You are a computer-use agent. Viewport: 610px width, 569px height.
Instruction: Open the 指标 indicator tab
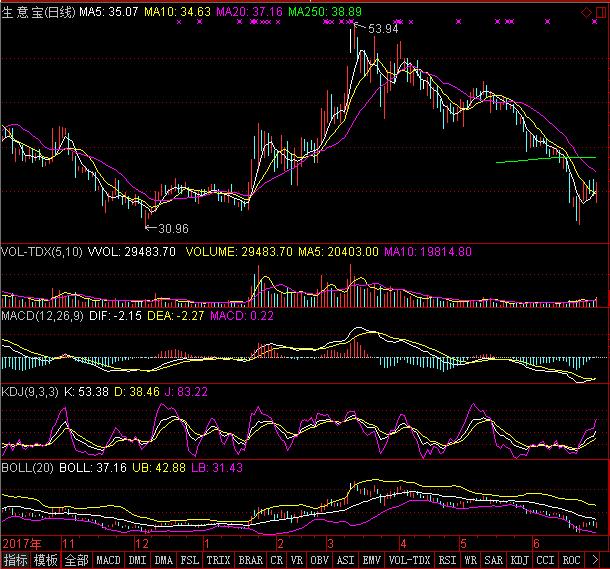pyautogui.click(x=16, y=560)
